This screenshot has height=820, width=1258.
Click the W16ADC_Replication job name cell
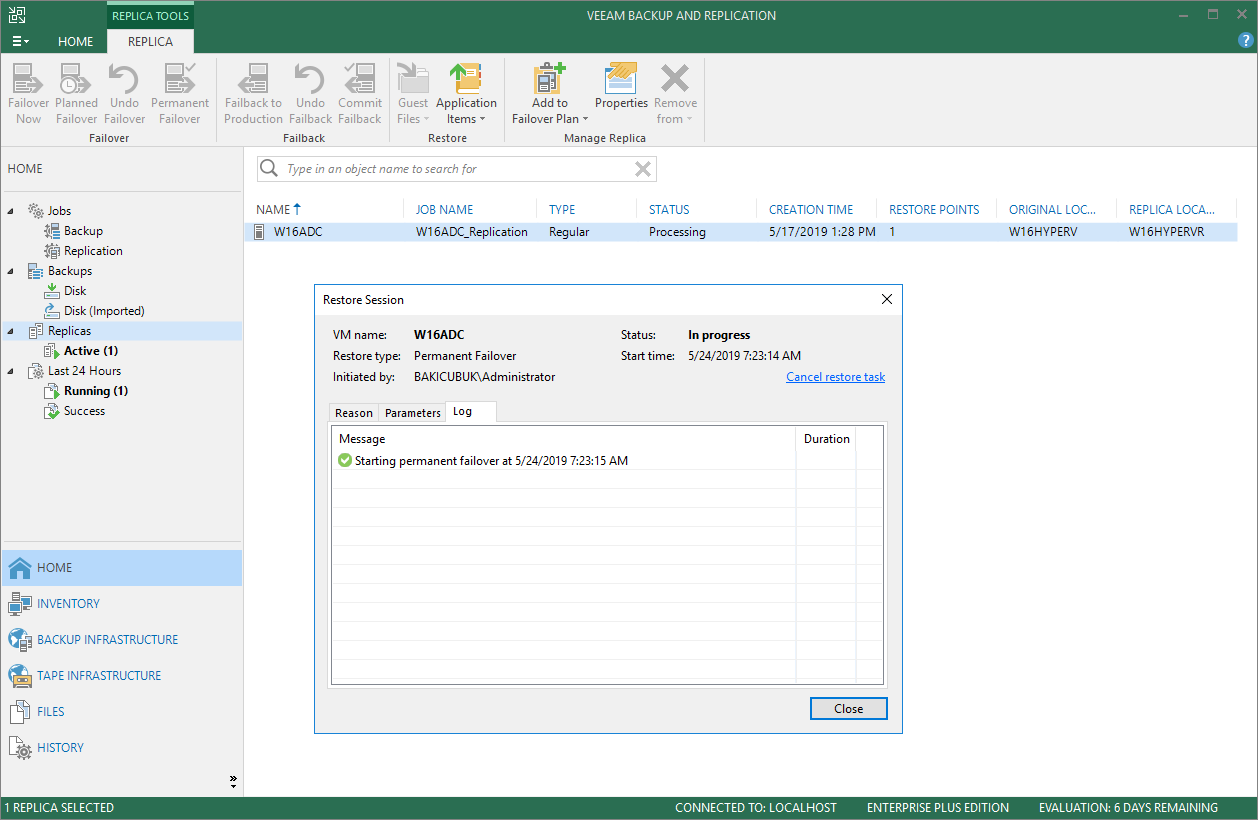click(472, 232)
